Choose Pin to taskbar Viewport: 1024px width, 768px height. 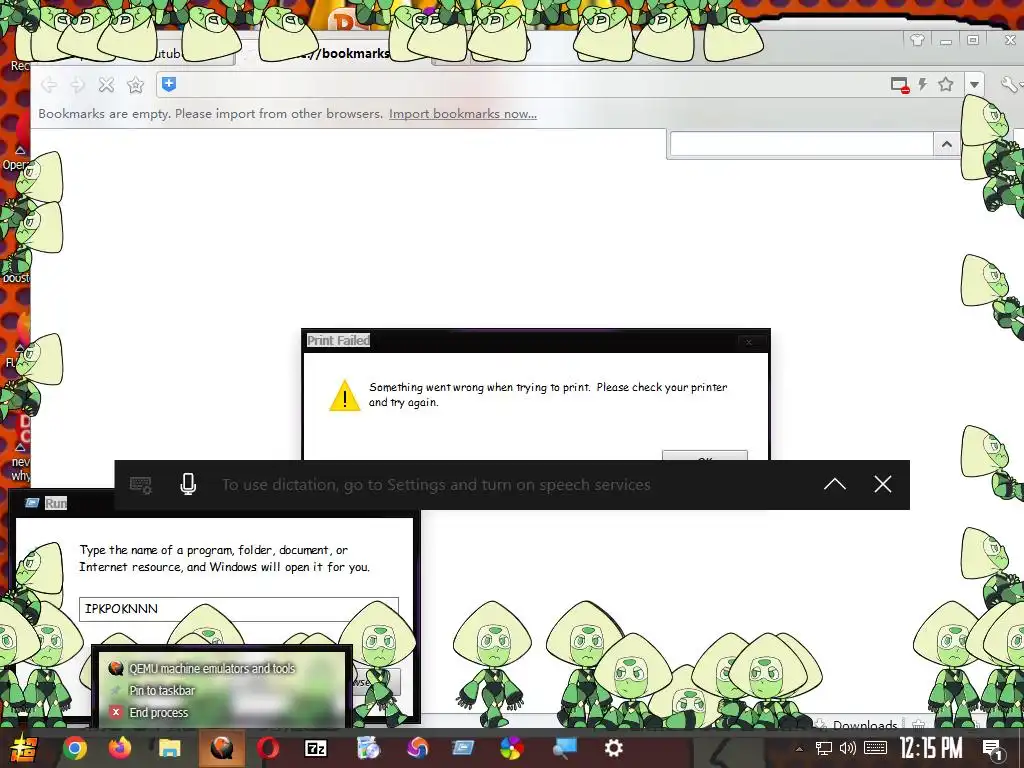[x=162, y=690]
